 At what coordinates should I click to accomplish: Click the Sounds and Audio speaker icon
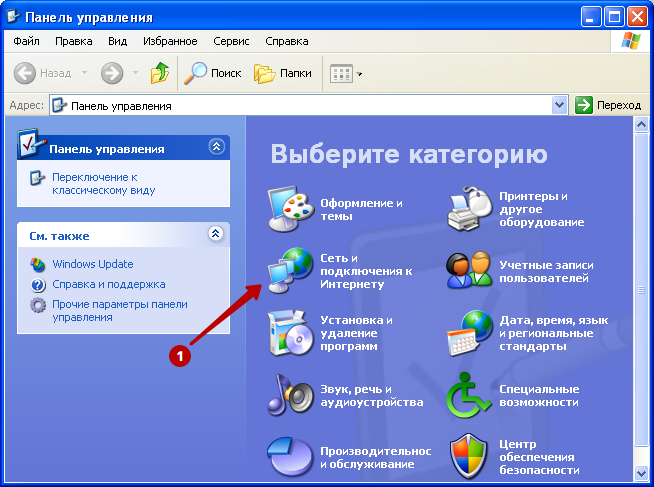click(x=290, y=395)
